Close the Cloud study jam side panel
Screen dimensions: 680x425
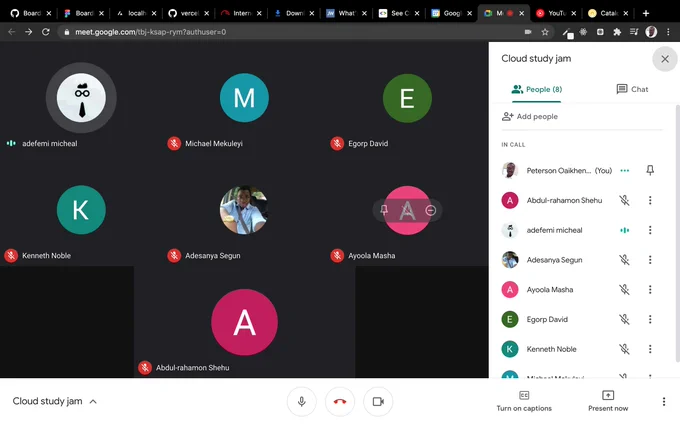[x=664, y=59]
